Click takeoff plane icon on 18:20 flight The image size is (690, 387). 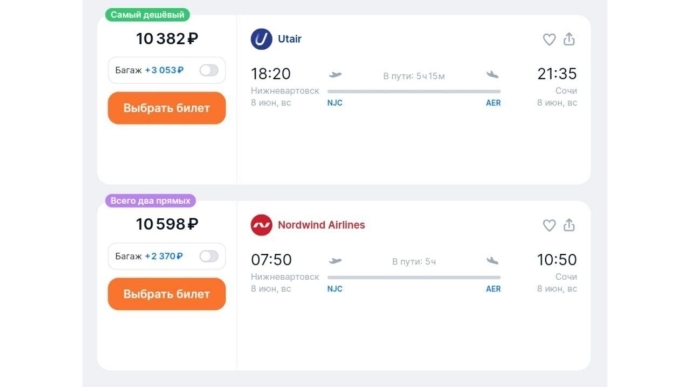335,75
